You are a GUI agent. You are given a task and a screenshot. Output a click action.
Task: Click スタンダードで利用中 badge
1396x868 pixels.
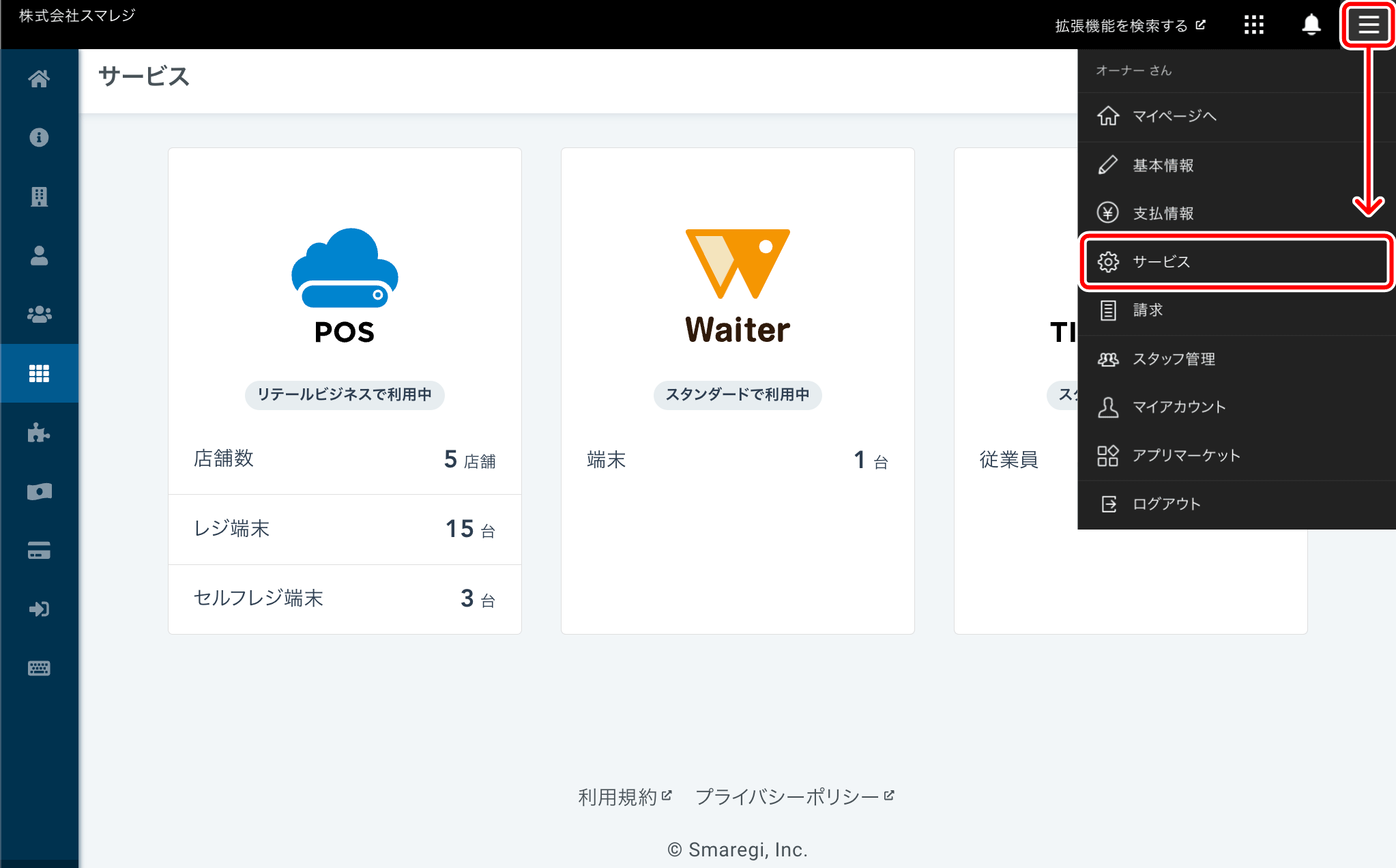738,395
